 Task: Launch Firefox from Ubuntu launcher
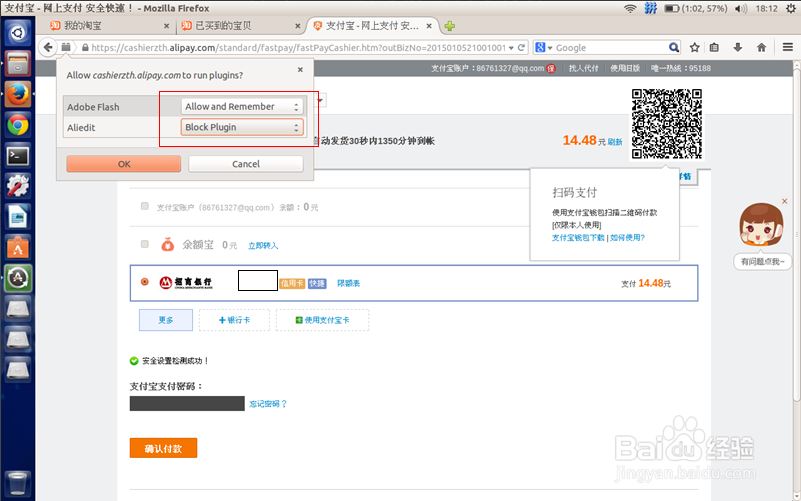coord(17,94)
